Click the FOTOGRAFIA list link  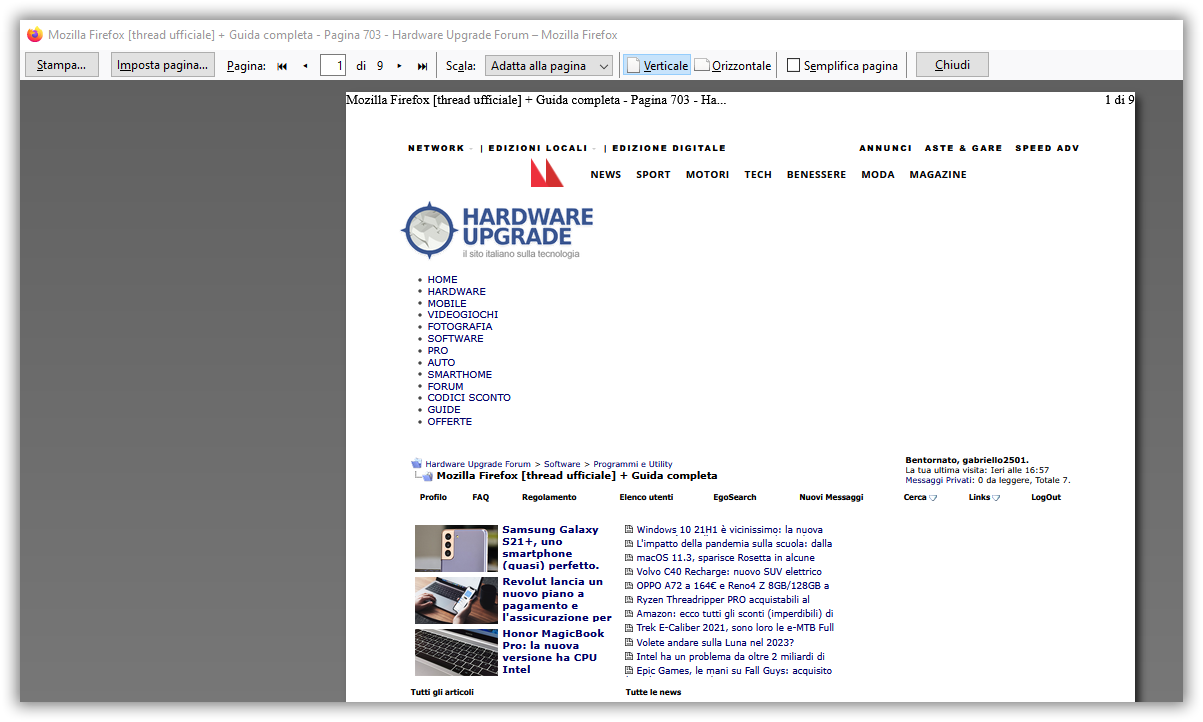coord(460,327)
